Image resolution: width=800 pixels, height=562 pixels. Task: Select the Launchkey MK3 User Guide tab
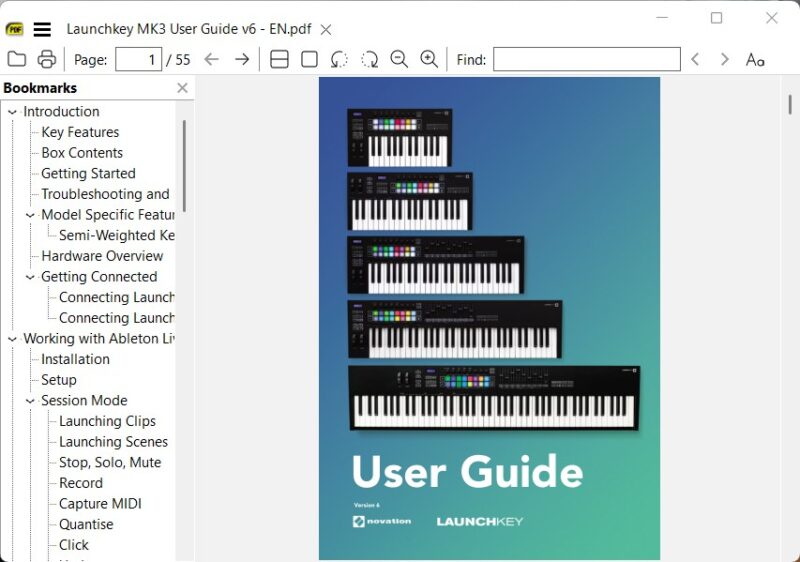(x=189, y=29)
